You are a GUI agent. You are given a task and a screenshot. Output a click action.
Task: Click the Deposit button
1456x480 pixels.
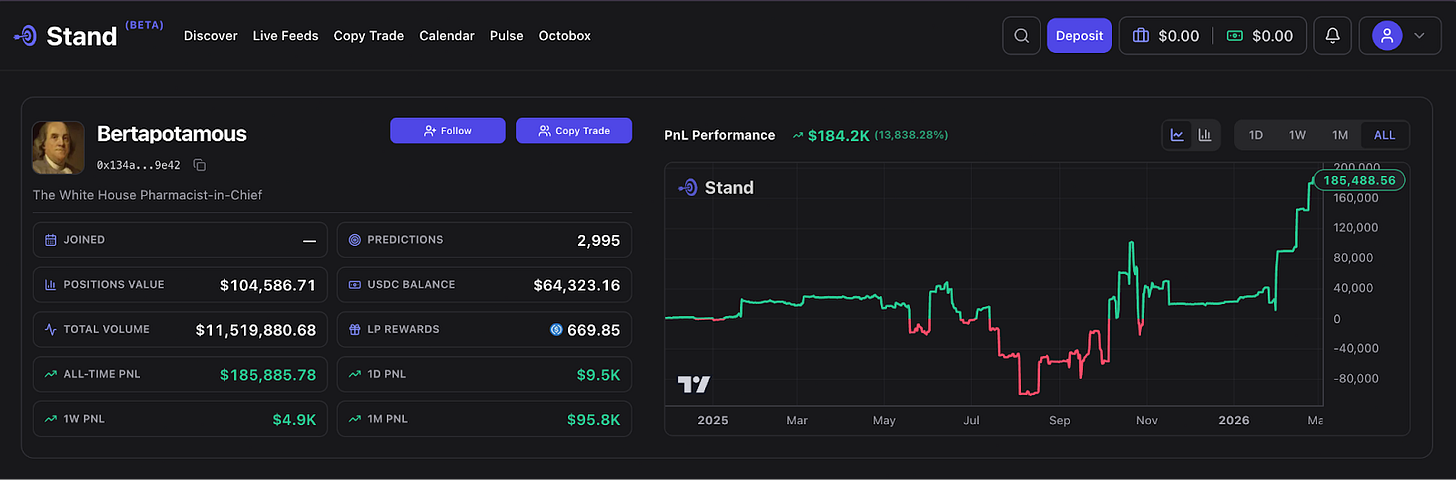click(x=1079, y=35)
